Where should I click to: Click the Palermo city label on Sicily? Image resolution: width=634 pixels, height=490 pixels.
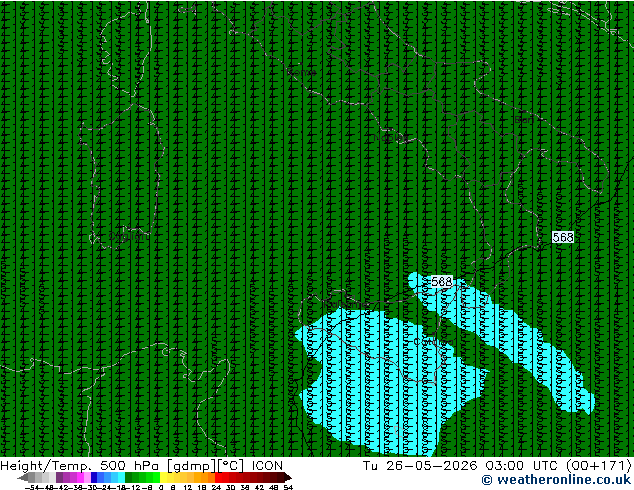(x=344, y=304)
